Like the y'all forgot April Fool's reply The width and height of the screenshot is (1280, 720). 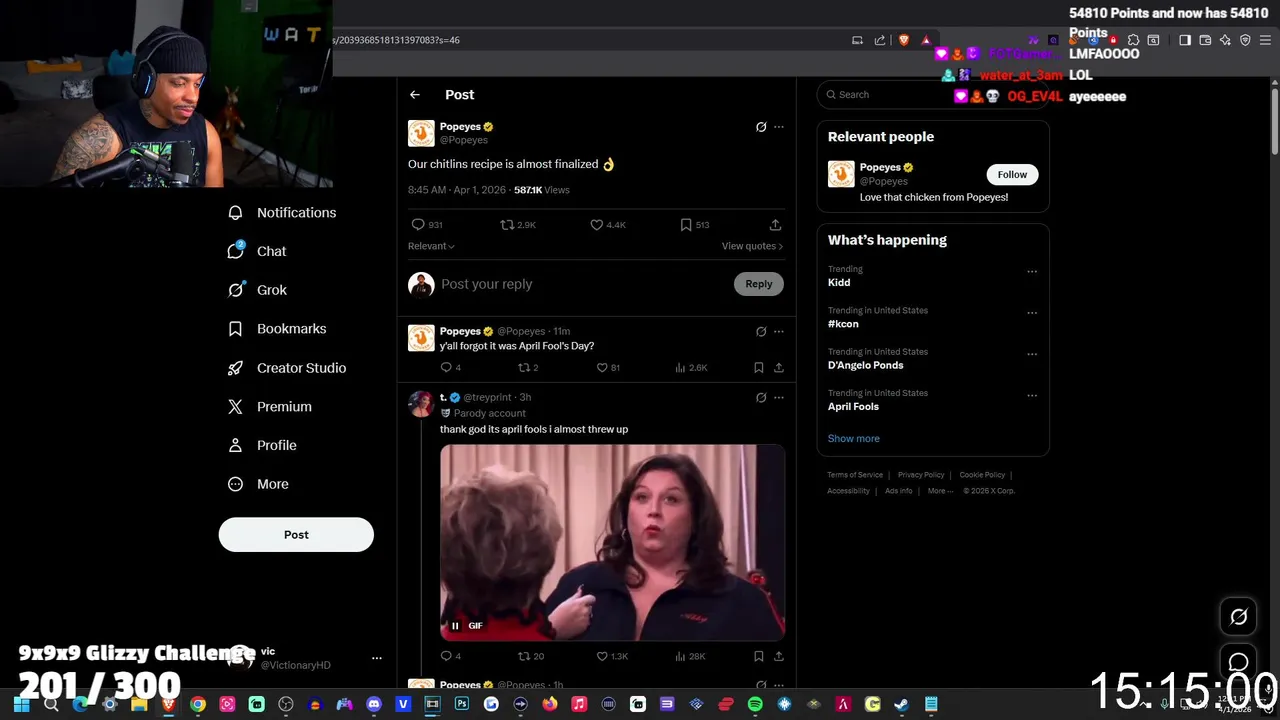coord(608,368)
